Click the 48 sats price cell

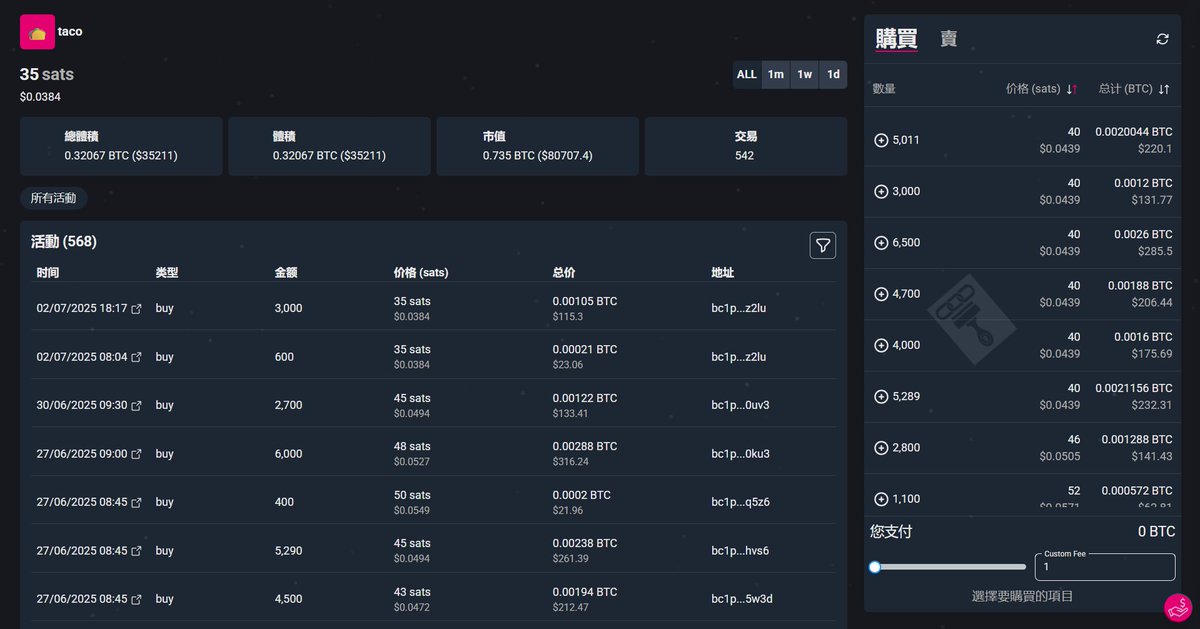click(x=412, y=447)
